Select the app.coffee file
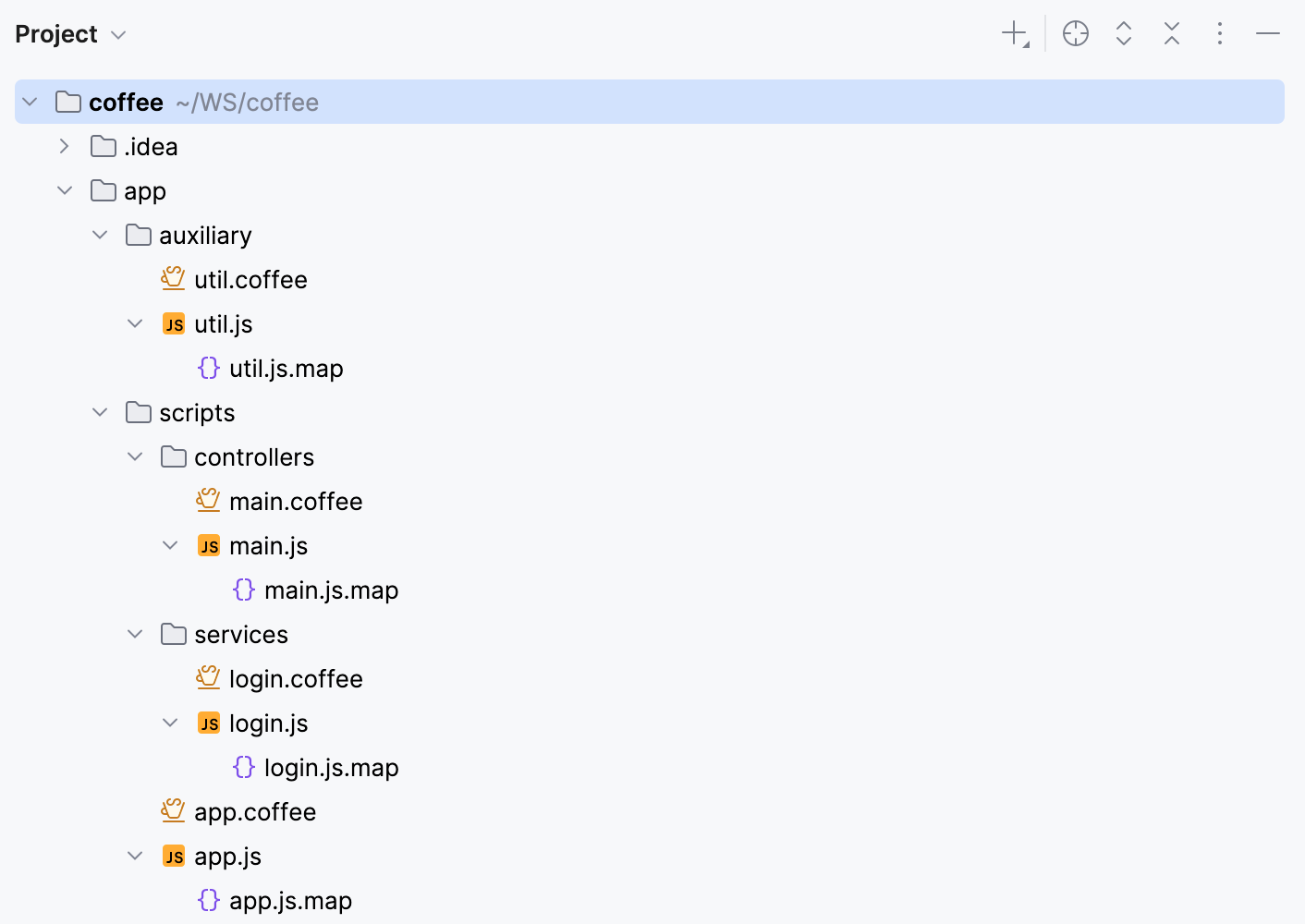1305x924 pixels. [255, 811]
